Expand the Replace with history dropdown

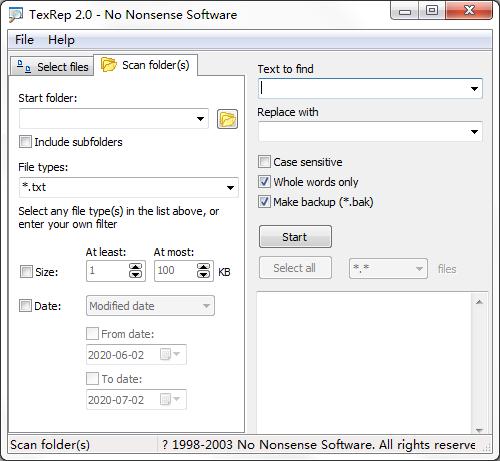click(474, 132)
